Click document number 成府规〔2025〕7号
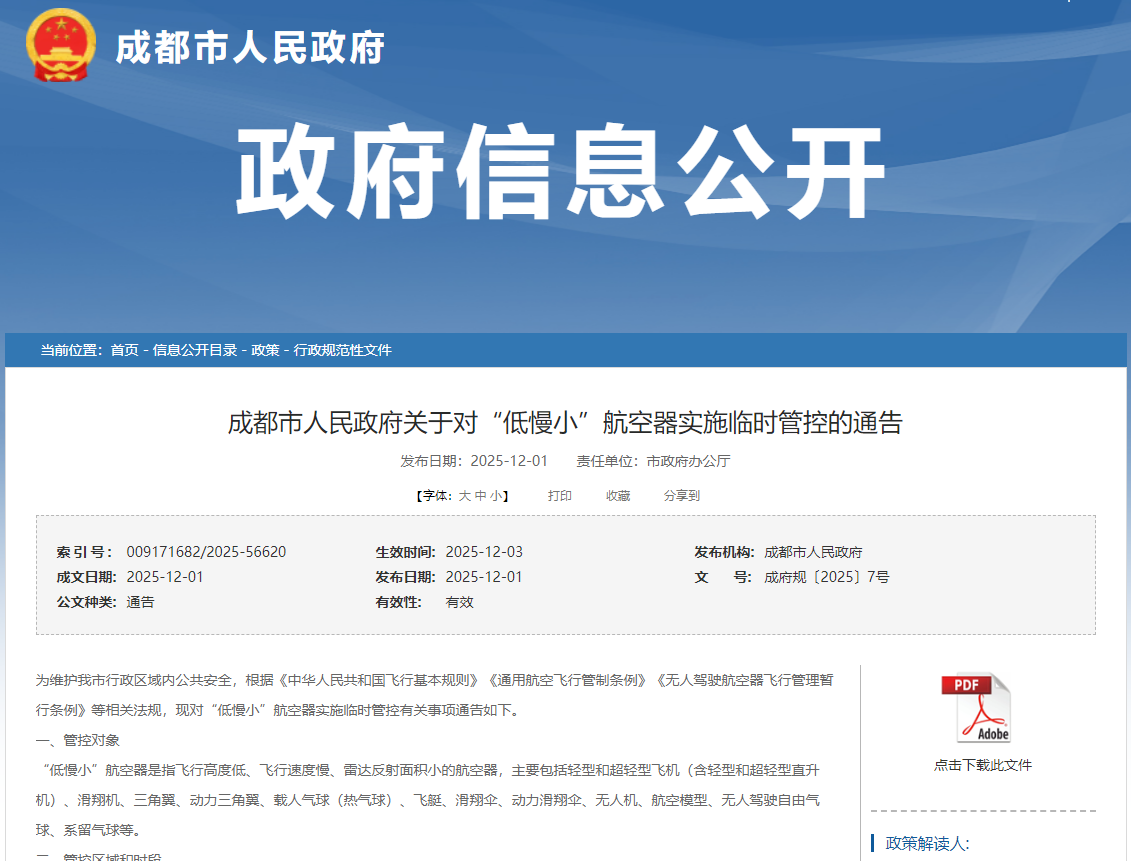 point(826,577)
